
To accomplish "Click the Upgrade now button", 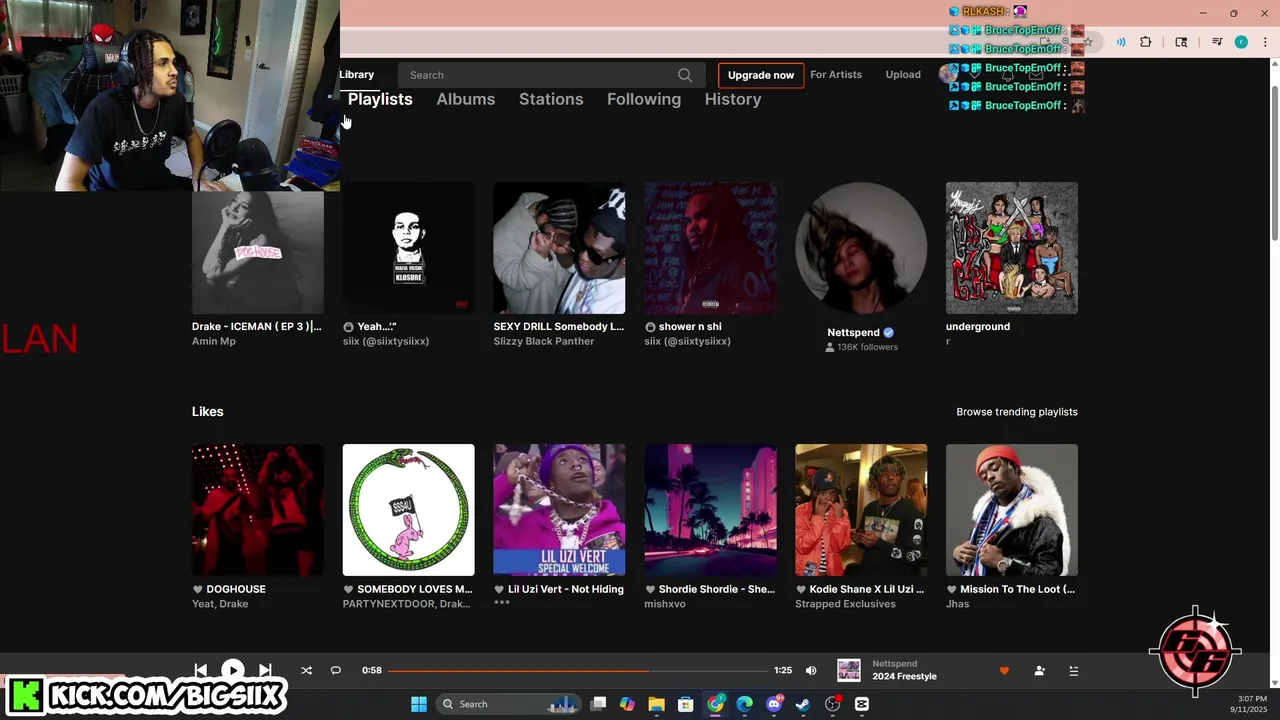I will (x=761, y=75).
